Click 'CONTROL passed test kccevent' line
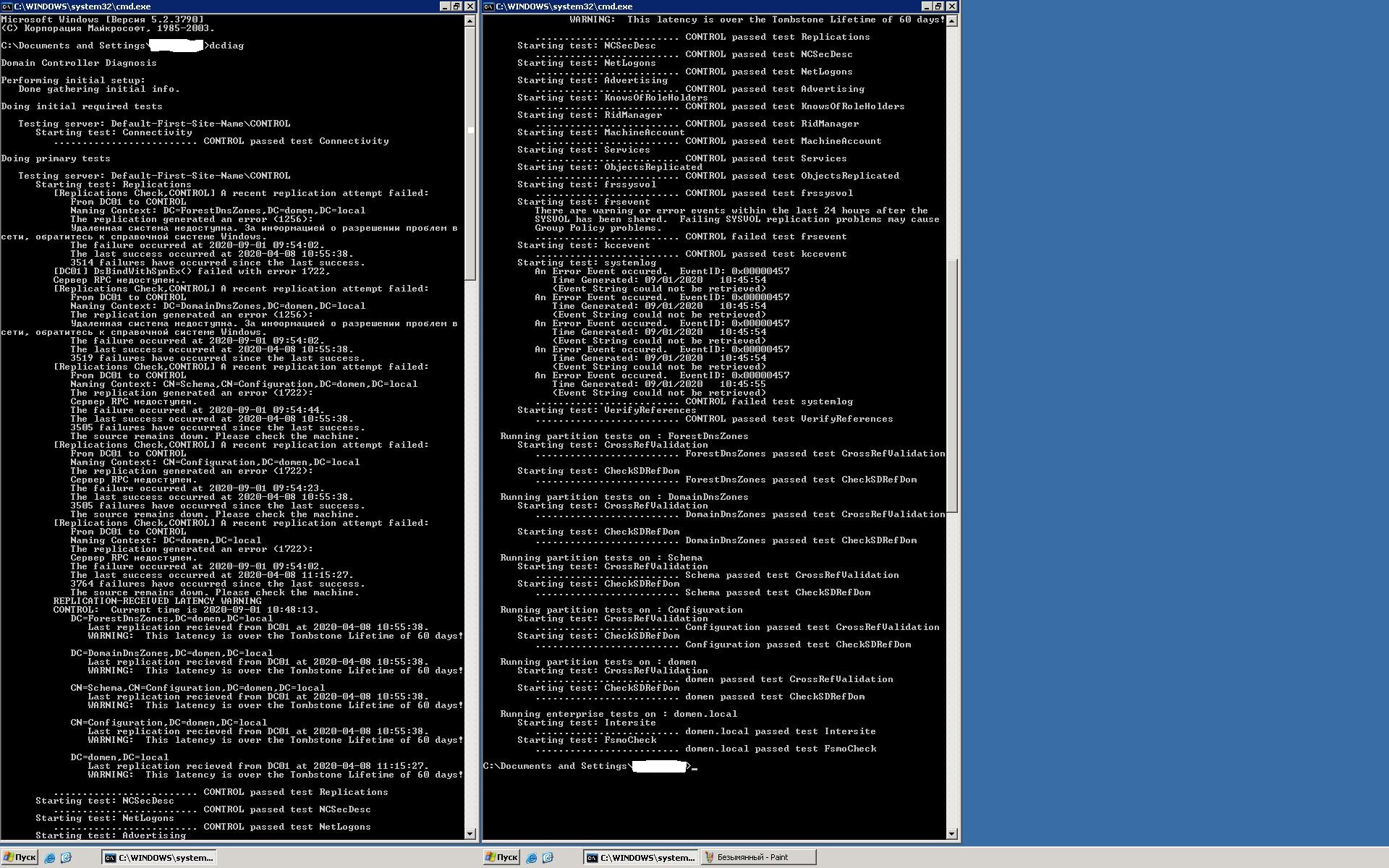This screenshot has height=868, width=1389. [691, 254]
